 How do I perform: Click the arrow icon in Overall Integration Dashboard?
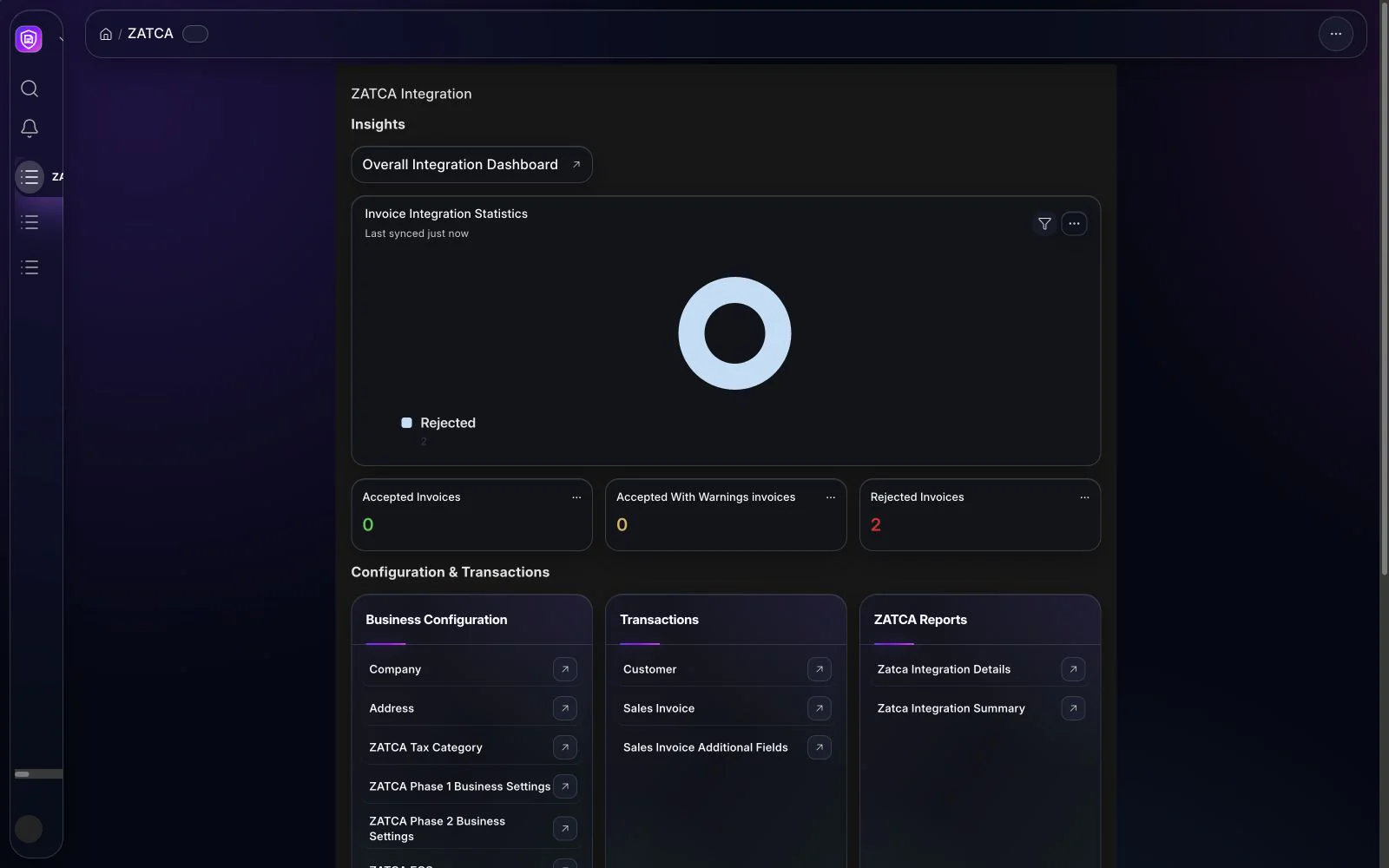click(576, 165)
